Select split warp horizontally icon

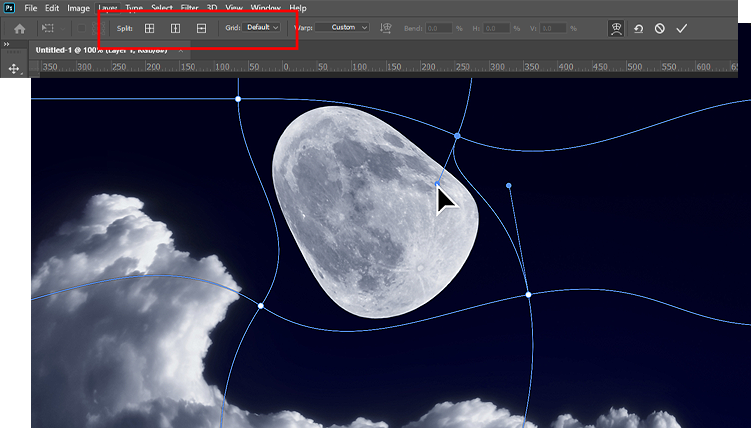click(x=202, y=28)
